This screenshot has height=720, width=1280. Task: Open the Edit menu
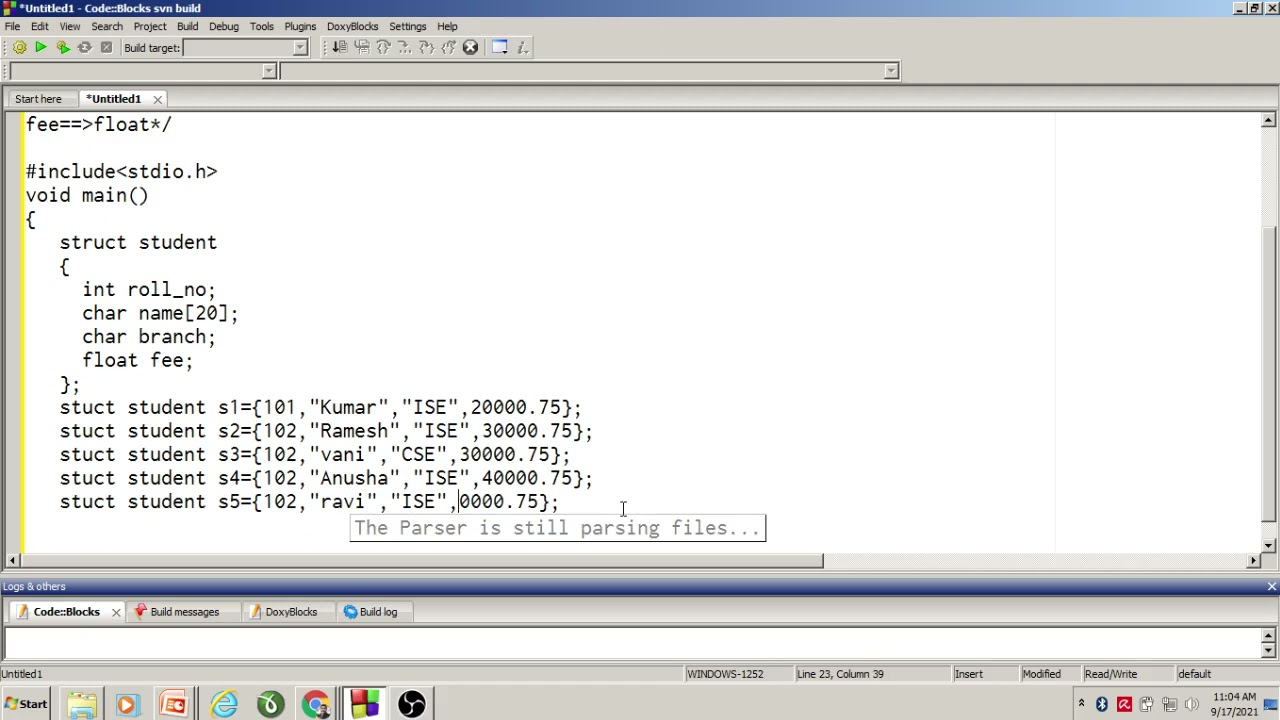(x=39, y=26)
